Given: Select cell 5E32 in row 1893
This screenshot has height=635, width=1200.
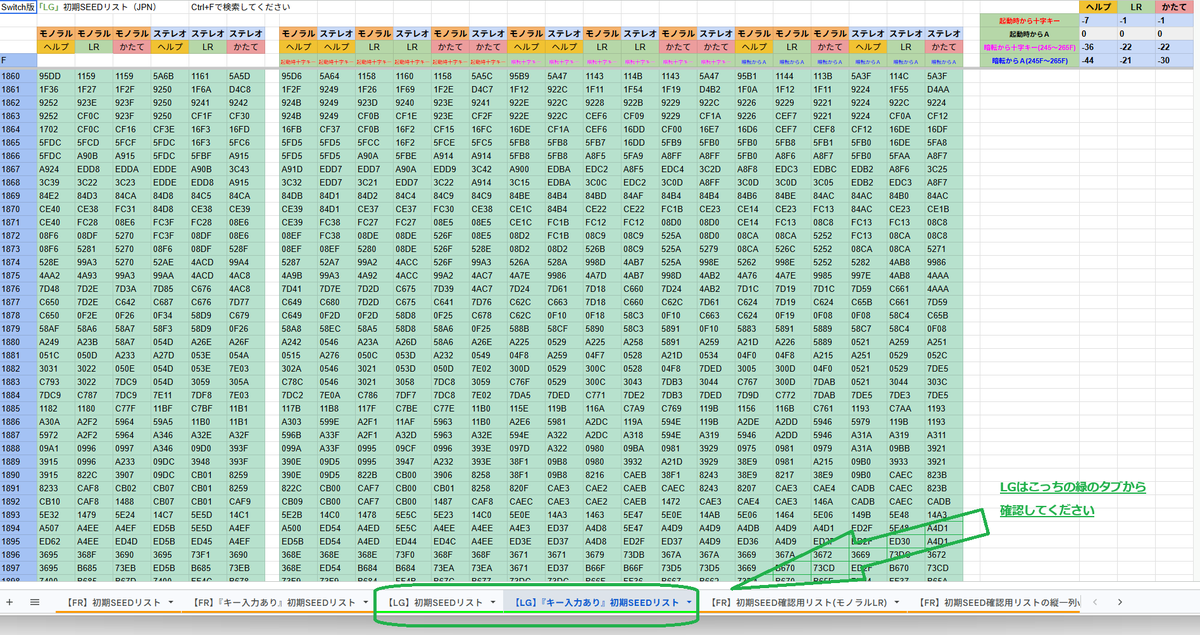Looking at the screenshot, I should coord(56,514).
